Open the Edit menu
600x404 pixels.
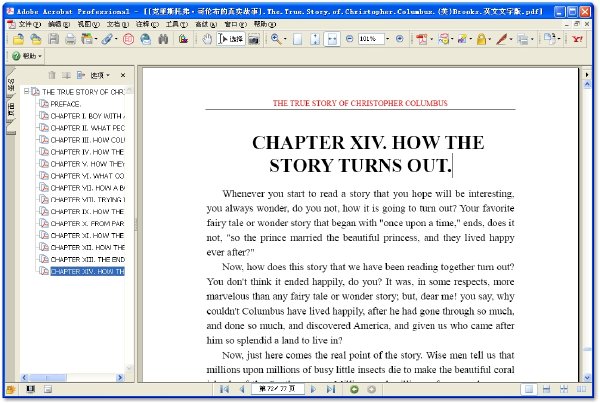click(59, 24)
